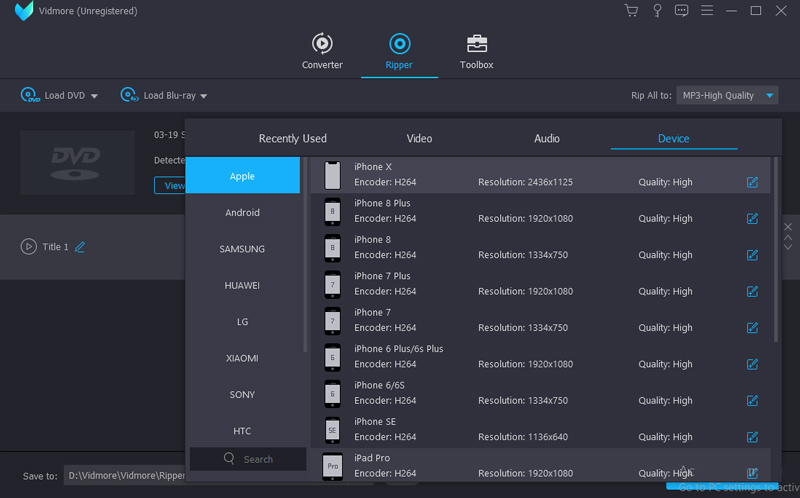Switch to the Video format tab
Image resolution: width=800 pixels, height=498 pixels.
point(419,138)
